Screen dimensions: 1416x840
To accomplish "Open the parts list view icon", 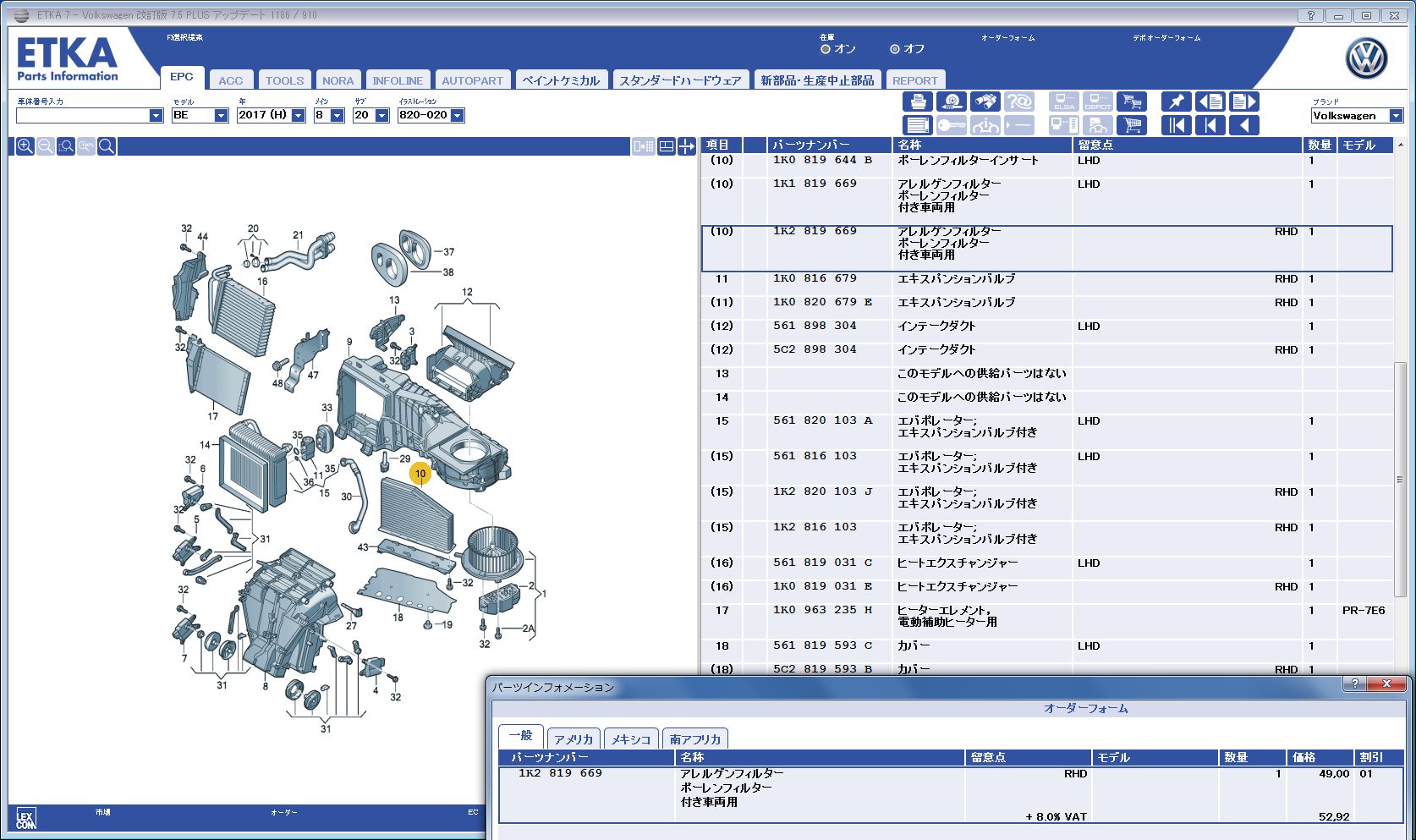I will [x=917, y=126].
